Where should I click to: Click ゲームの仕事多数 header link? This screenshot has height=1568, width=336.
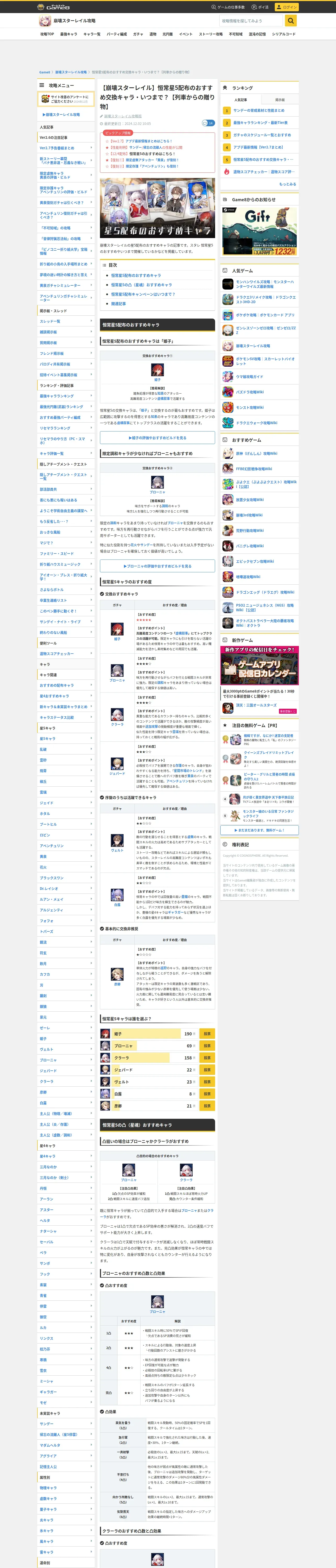228,7
